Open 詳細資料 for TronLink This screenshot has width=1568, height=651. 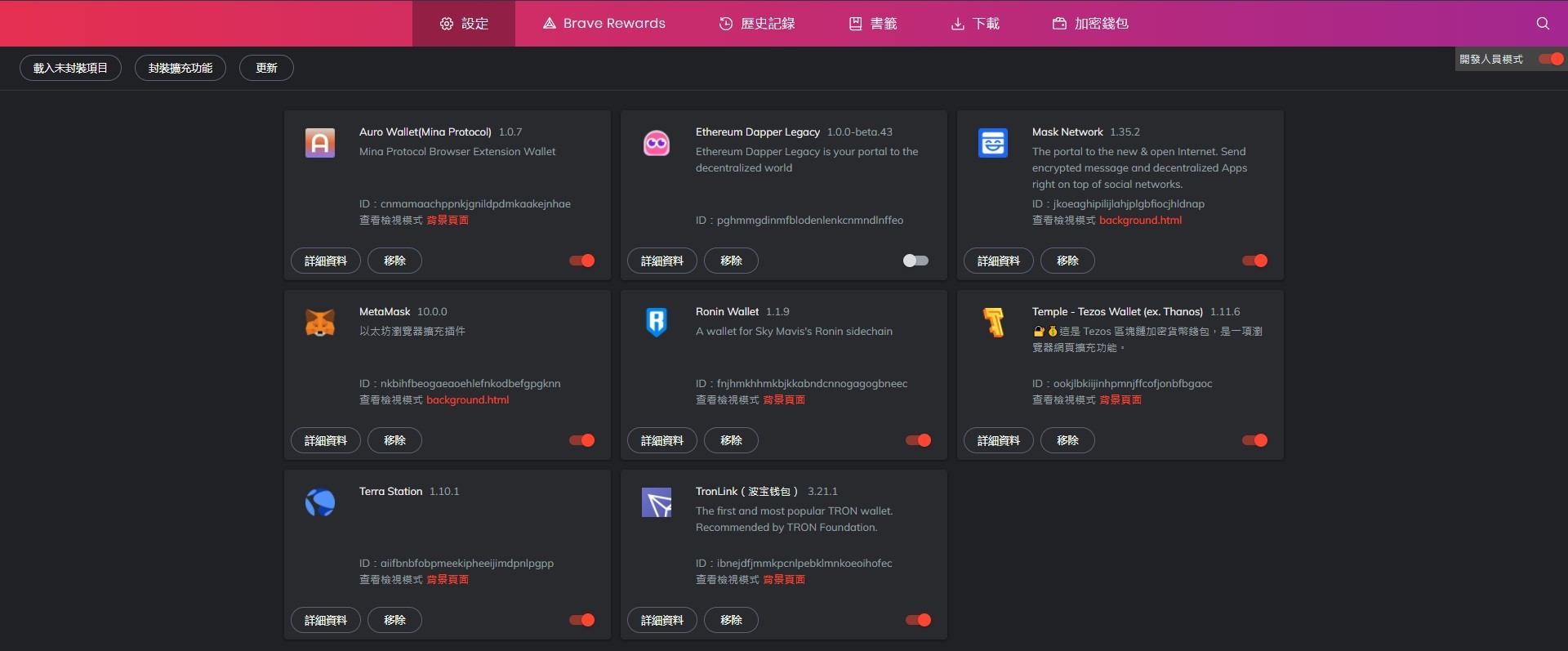(662, 620)
